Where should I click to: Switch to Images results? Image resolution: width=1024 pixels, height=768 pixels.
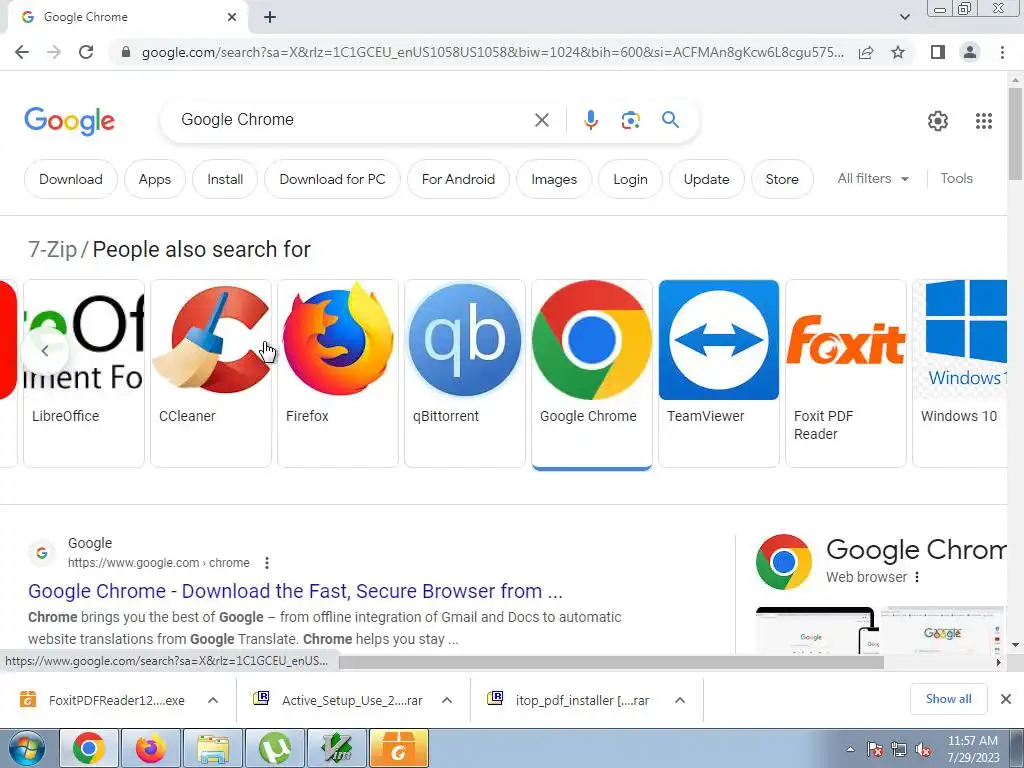554,179
